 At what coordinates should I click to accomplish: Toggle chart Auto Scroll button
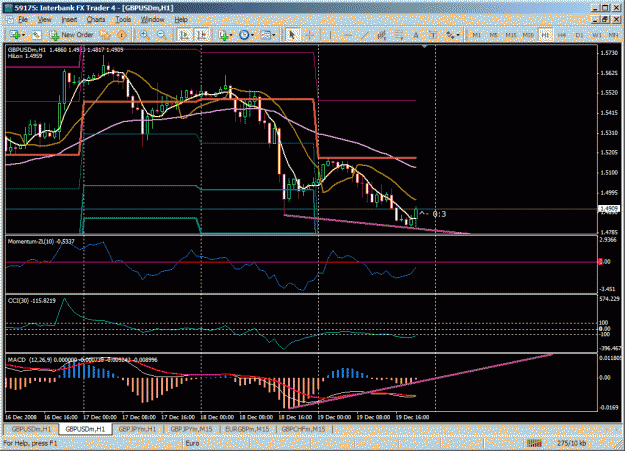coord(185,35)
